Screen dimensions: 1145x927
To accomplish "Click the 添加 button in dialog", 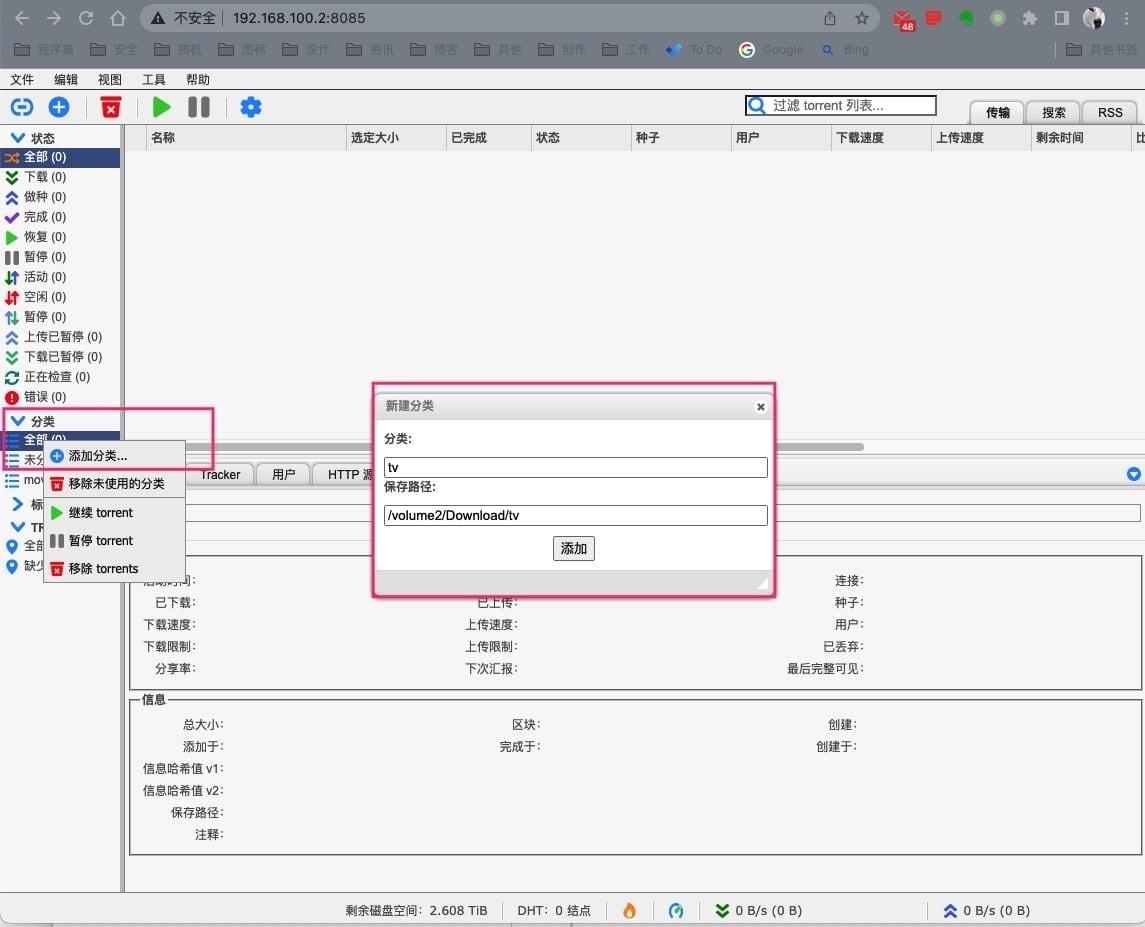I will (x=573, y=548).
